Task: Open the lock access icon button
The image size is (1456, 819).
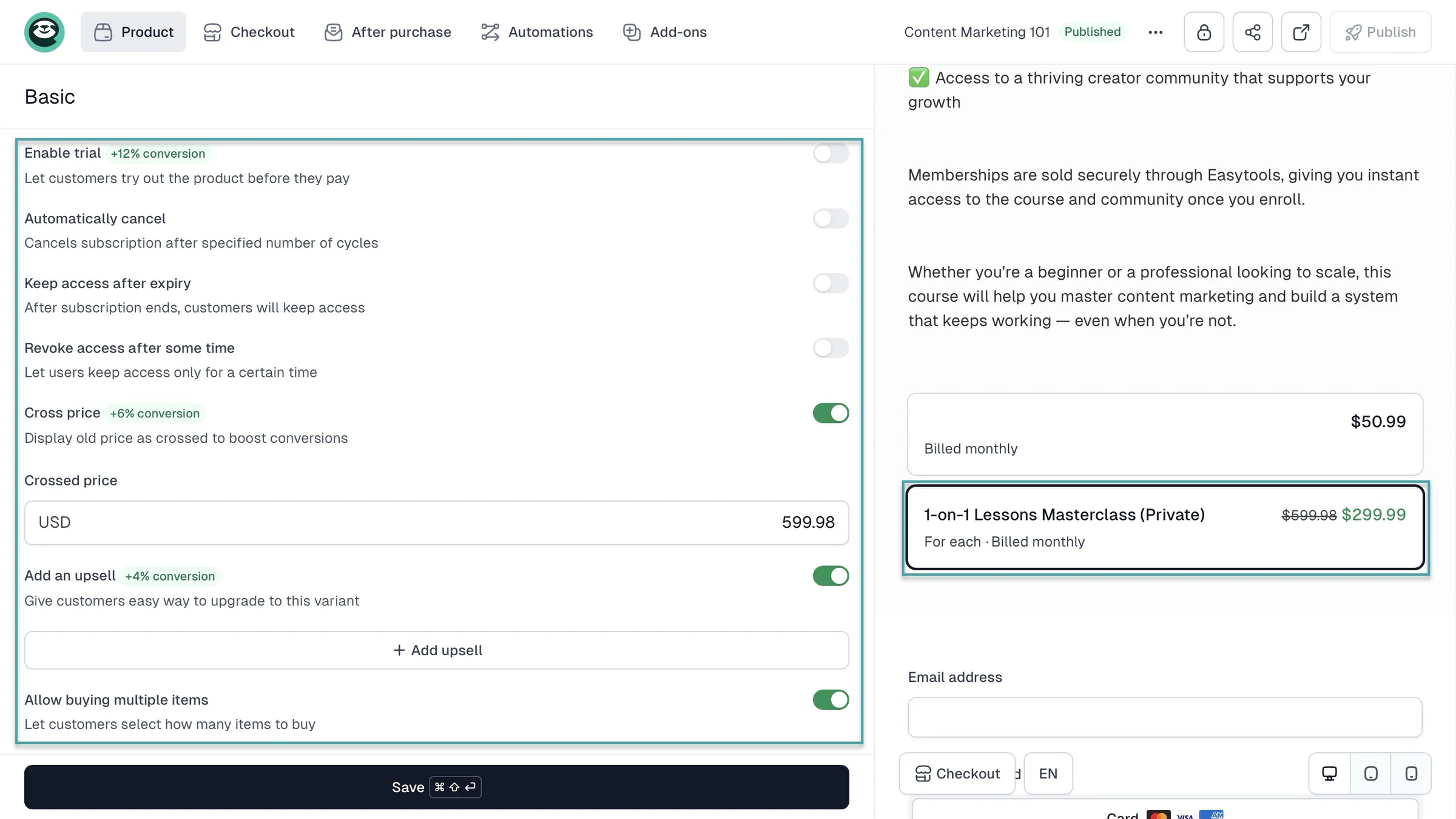Action: pos(1204,32)
